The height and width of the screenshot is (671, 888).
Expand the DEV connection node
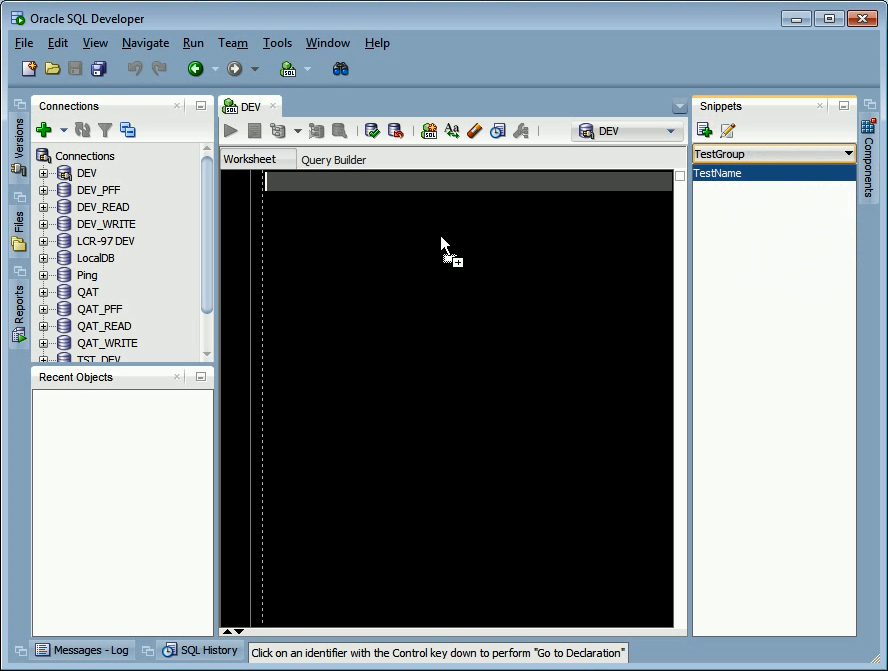coord(43,173)
